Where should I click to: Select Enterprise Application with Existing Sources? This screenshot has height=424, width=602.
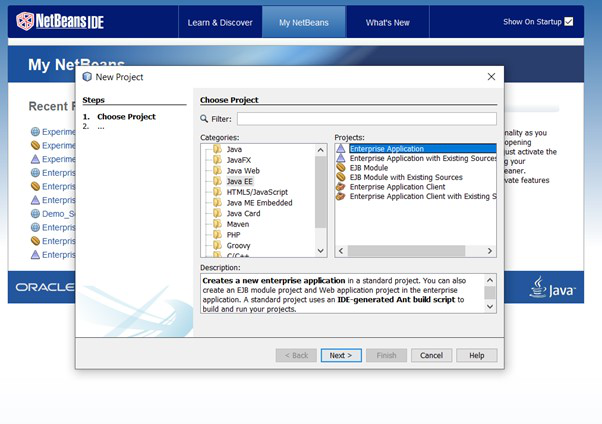423,158
